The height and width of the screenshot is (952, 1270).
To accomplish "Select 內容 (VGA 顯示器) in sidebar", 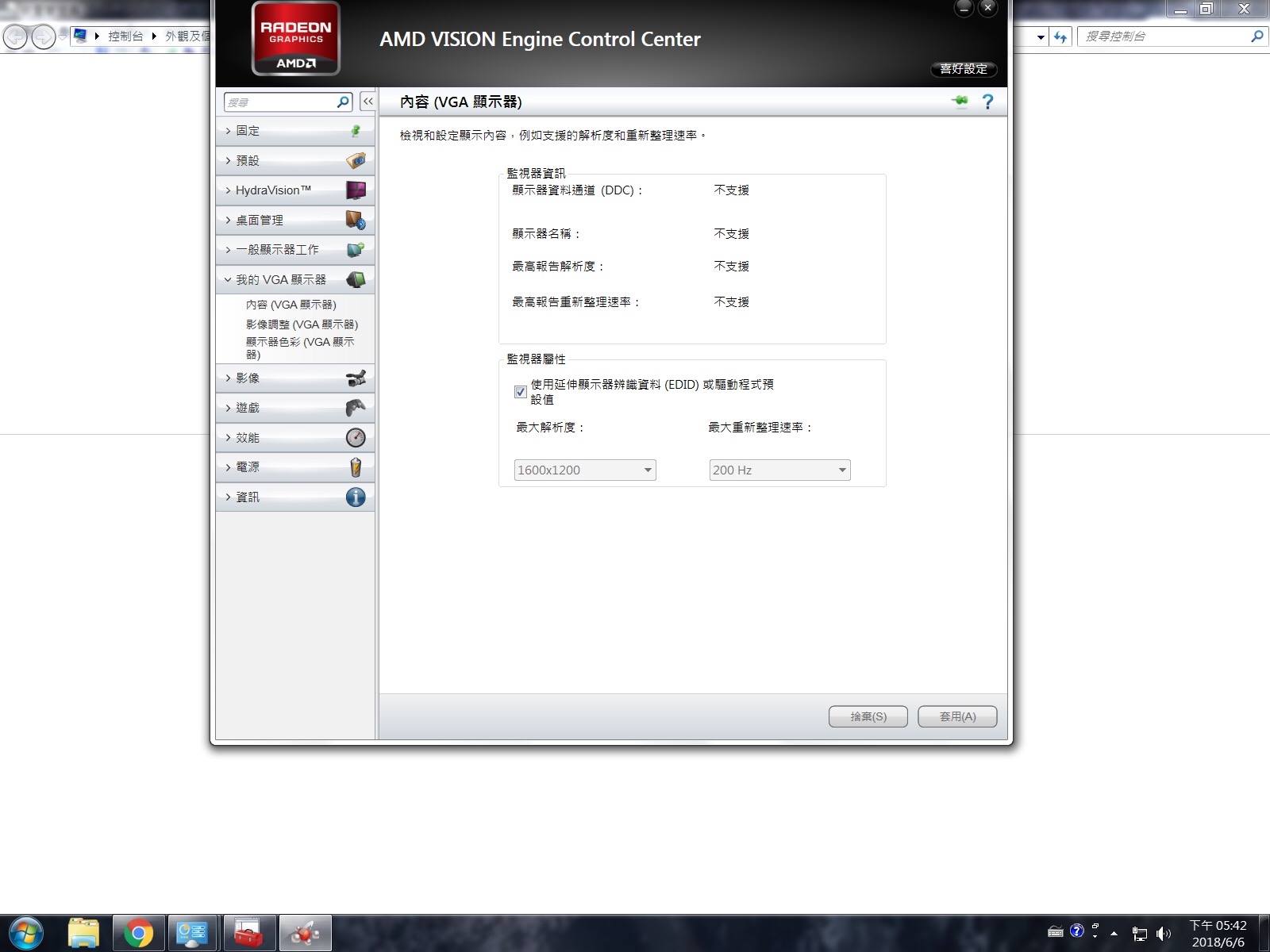I will click(291, 305).
